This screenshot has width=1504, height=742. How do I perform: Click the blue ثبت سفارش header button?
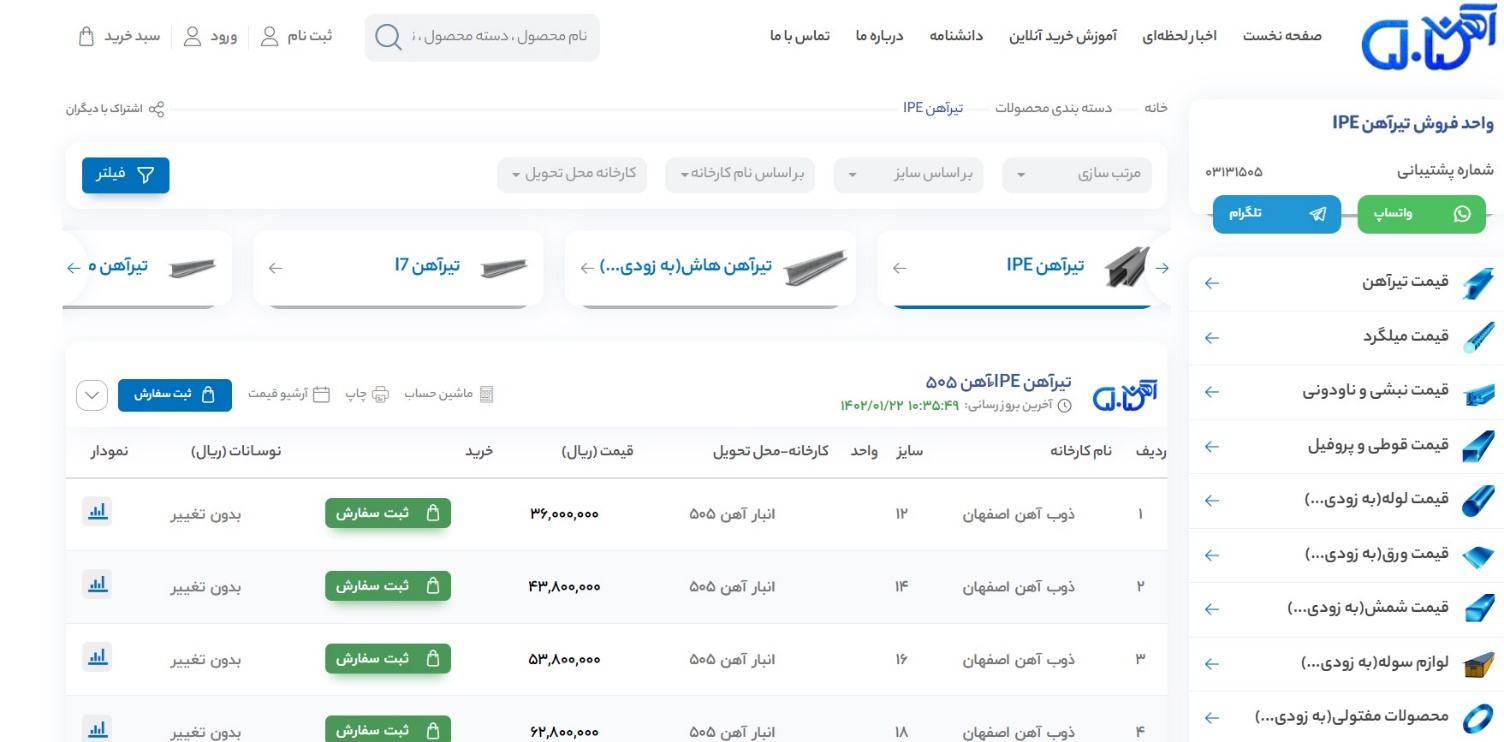coord(175,395)
